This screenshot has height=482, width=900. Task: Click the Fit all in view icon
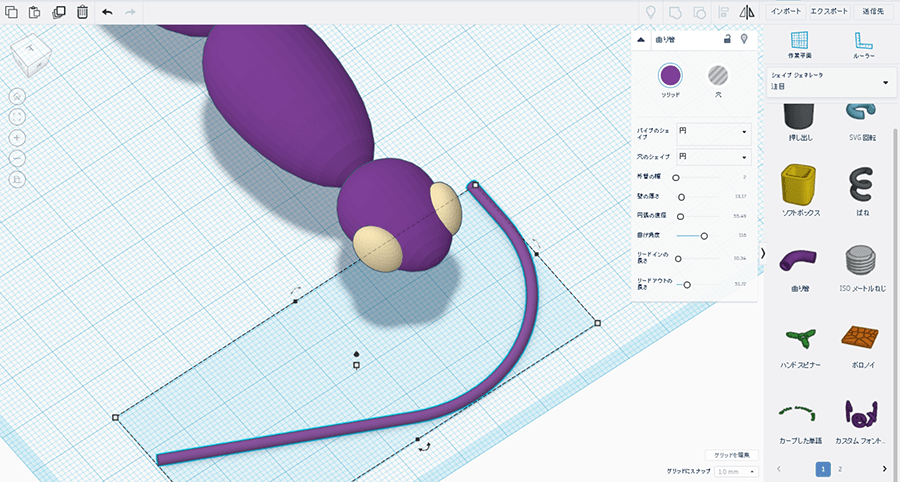pos(18,117)
